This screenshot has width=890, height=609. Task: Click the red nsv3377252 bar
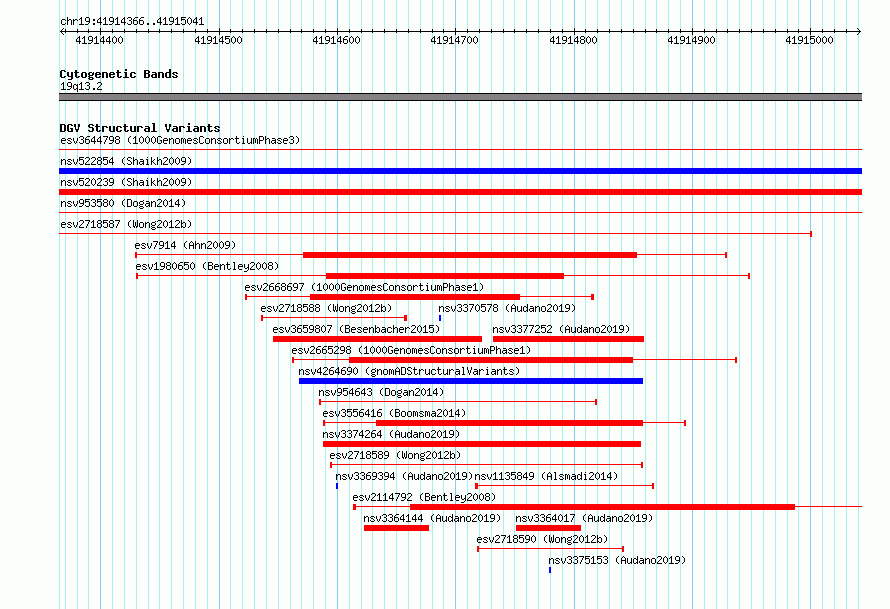click(568, 339)
